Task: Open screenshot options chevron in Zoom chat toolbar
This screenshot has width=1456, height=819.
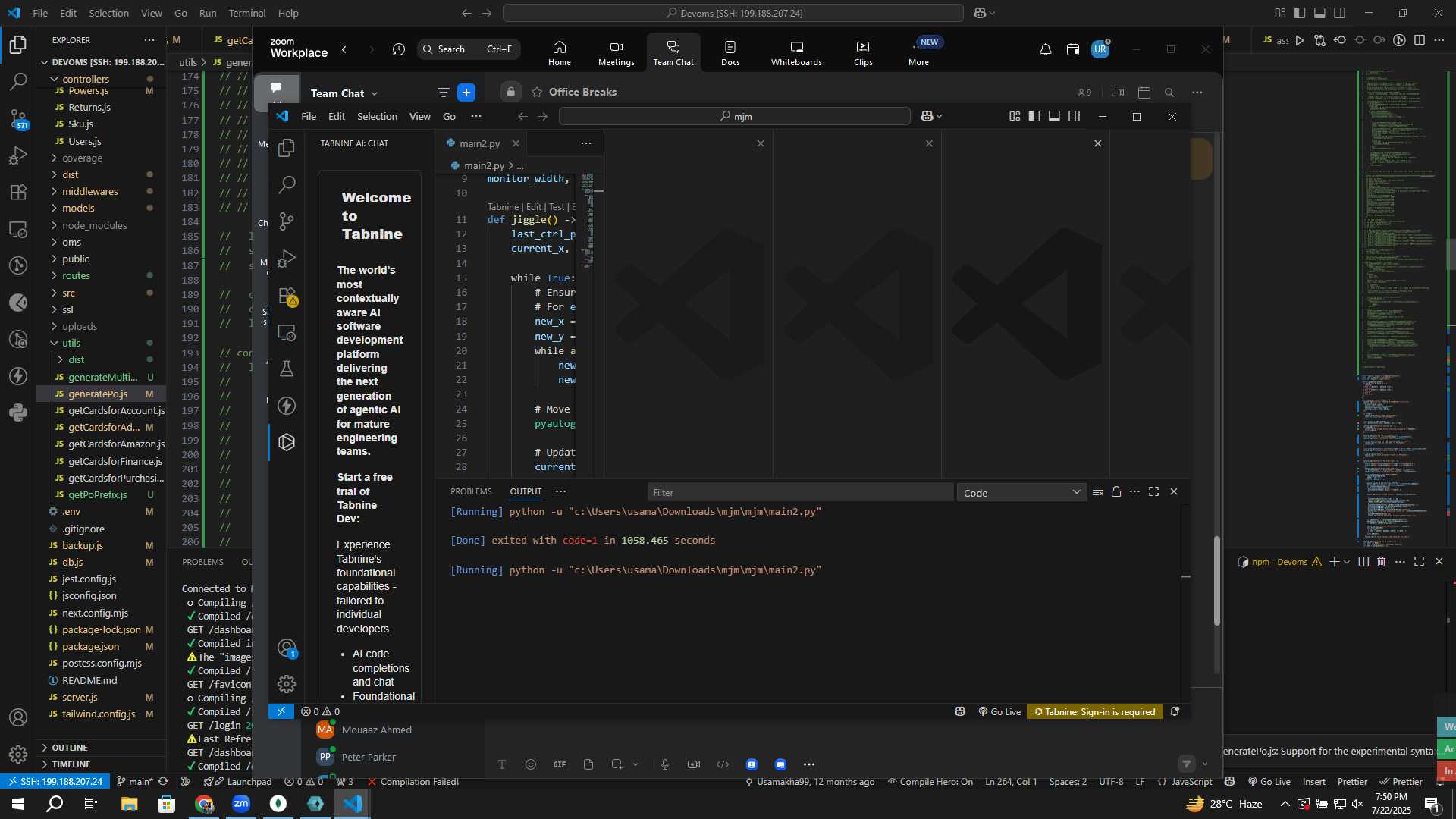Action: [635, 764]
